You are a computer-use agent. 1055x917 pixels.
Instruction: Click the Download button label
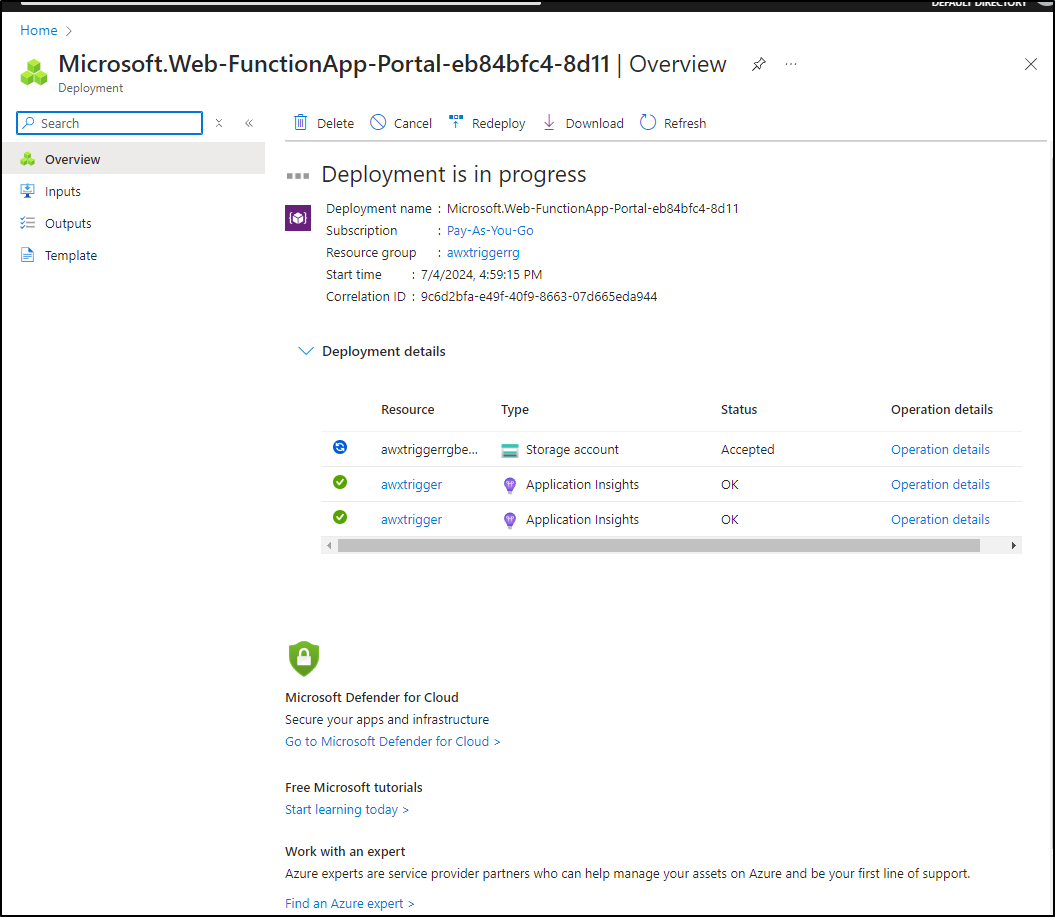point(595,124)
